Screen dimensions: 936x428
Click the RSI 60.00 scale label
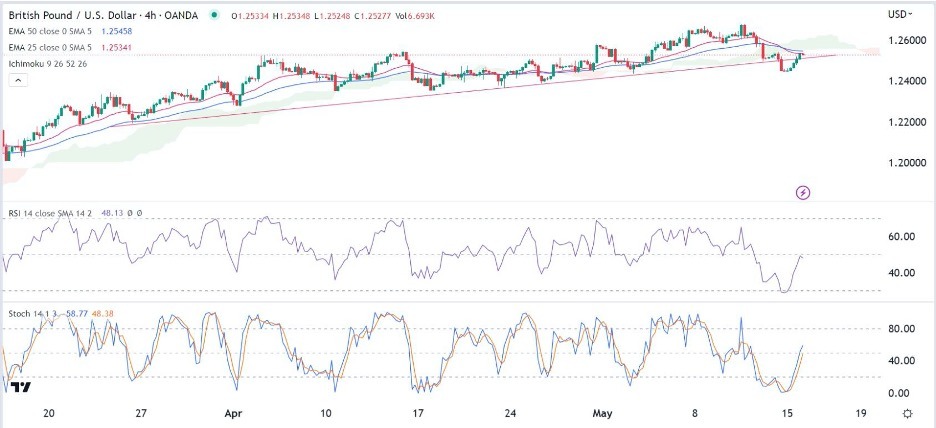point(902,237)
